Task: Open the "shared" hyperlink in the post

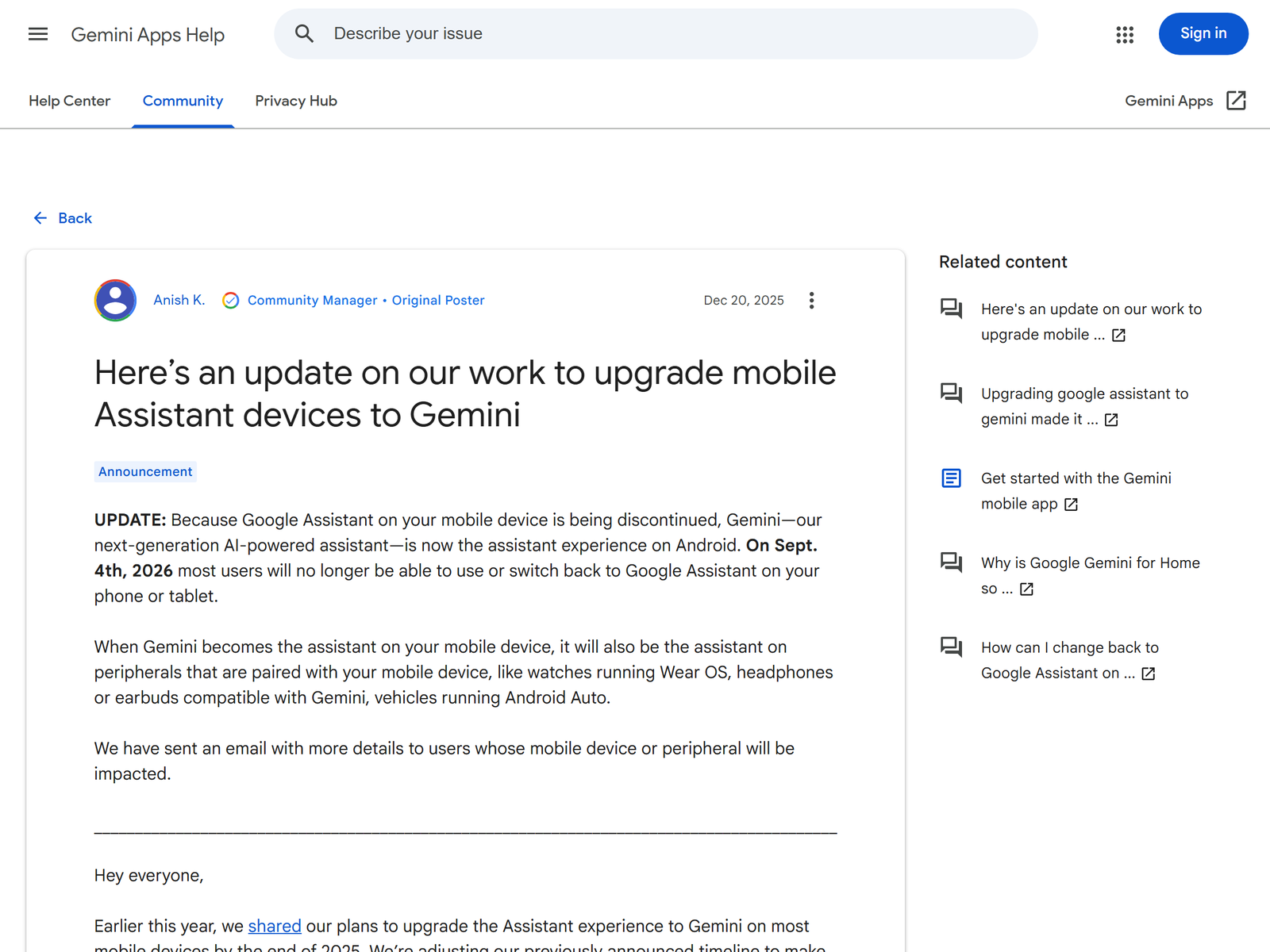Action: pyautogui.click(x=275, y=926)
